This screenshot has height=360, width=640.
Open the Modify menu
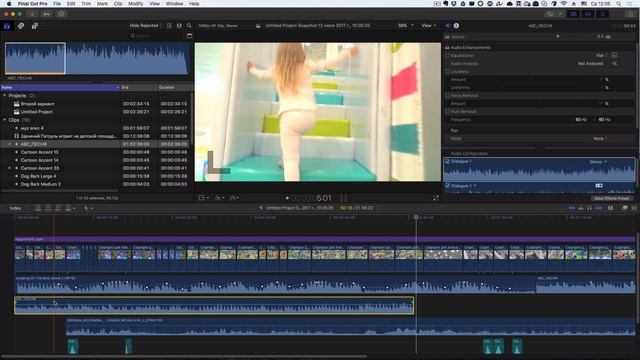coord(136,4)
